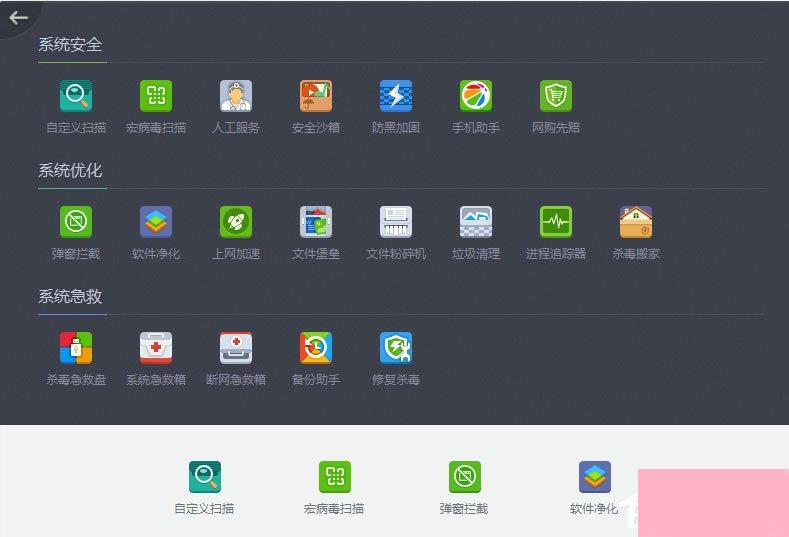Open 弹窗拦截 in the 系统优化 section
789x537 pixels.
(76, 221)
